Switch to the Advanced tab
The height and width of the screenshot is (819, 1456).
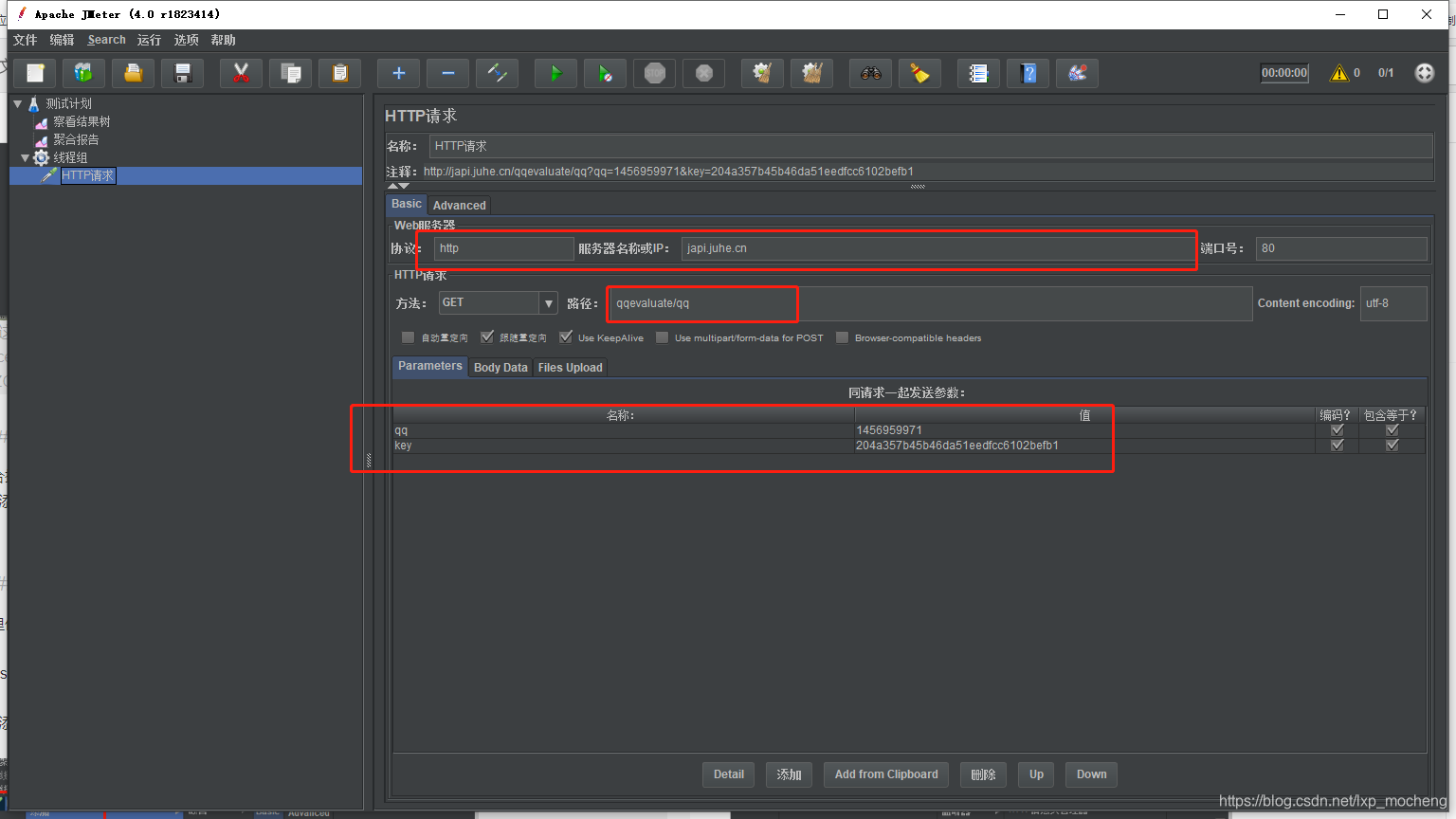pyautogui.click(x=460, y=205)
